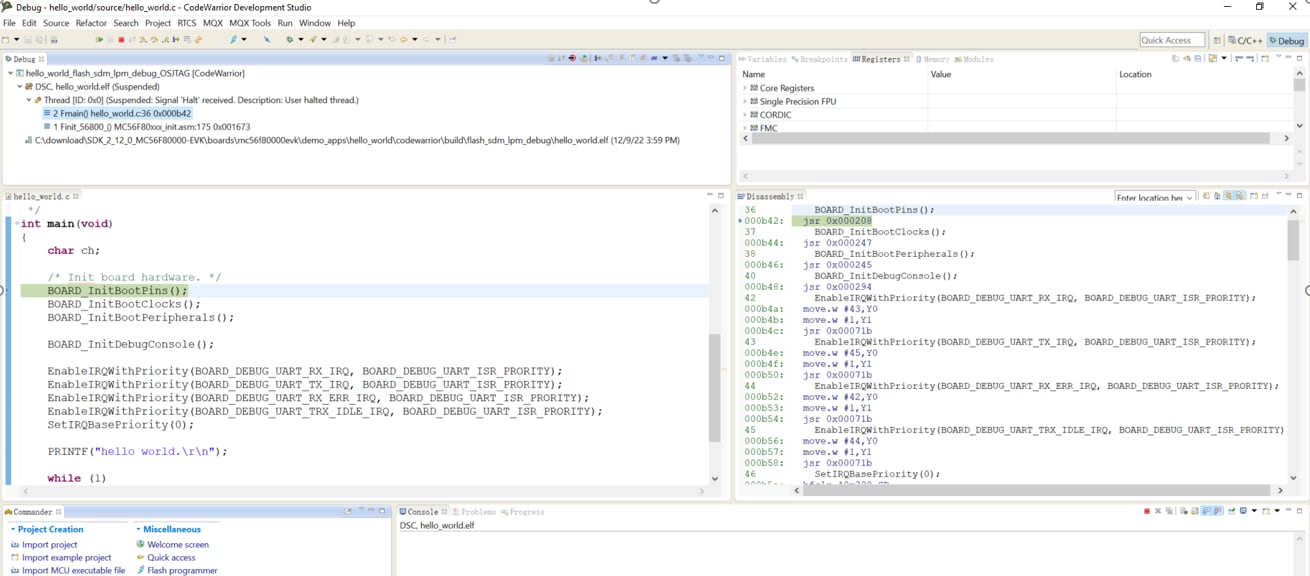1310x576 pixels.
Task: Click the Flash programmer icon in Commander
Action: point(141,570)
